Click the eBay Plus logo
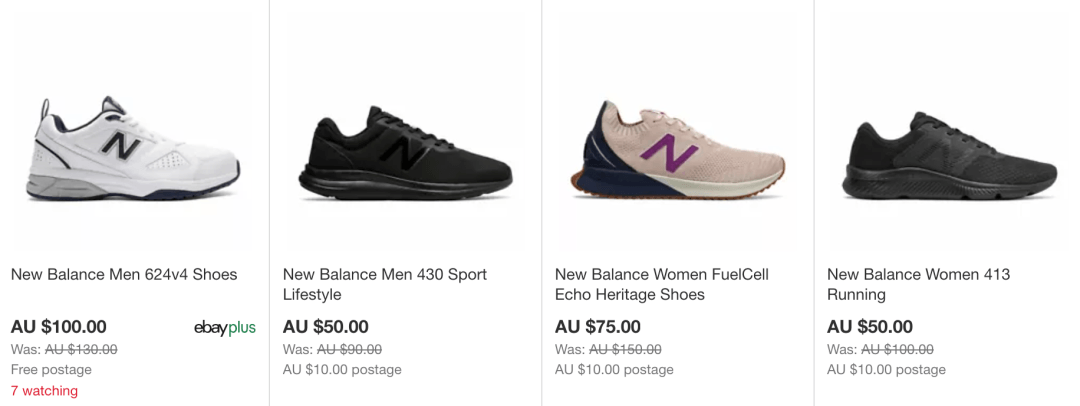Screen dimensions: 1080x406 [225, 327]
